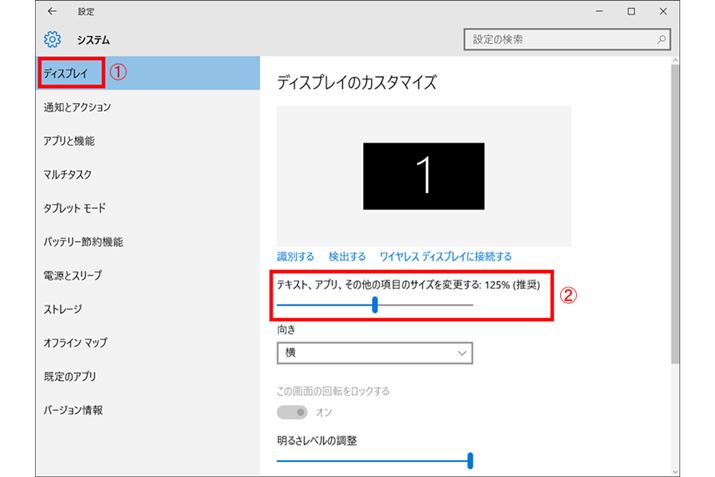Open アプリと機能 settings

[x=148, y=141]
